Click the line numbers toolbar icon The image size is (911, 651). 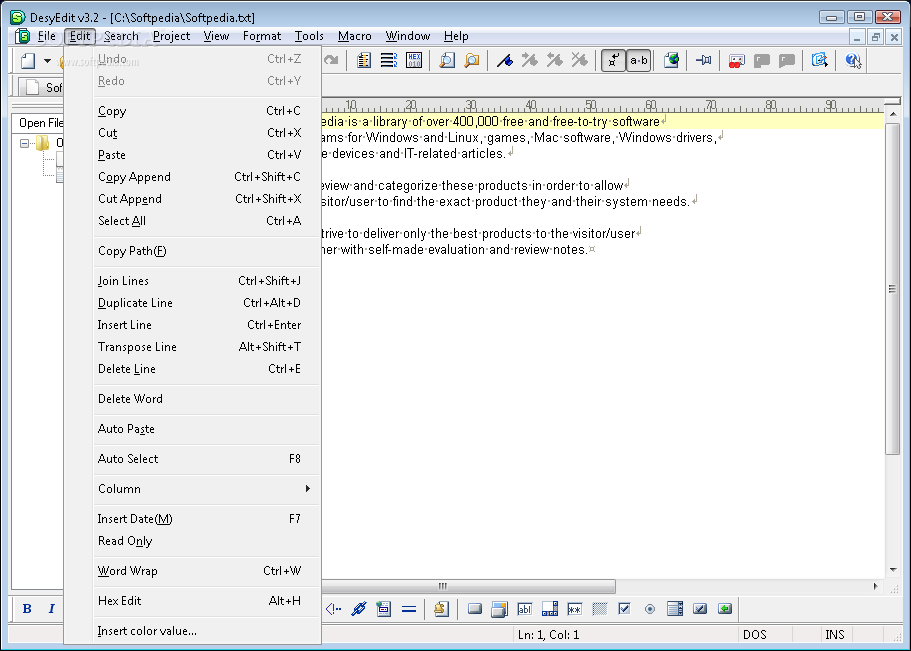click(364, 60)
